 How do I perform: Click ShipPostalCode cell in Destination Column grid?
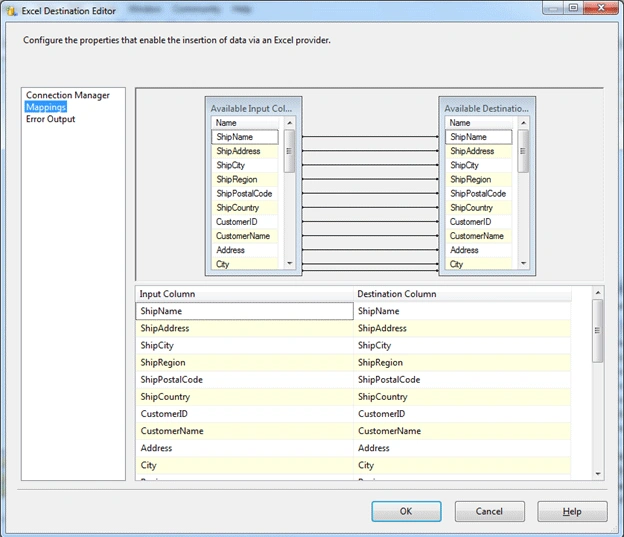point(462,380)
